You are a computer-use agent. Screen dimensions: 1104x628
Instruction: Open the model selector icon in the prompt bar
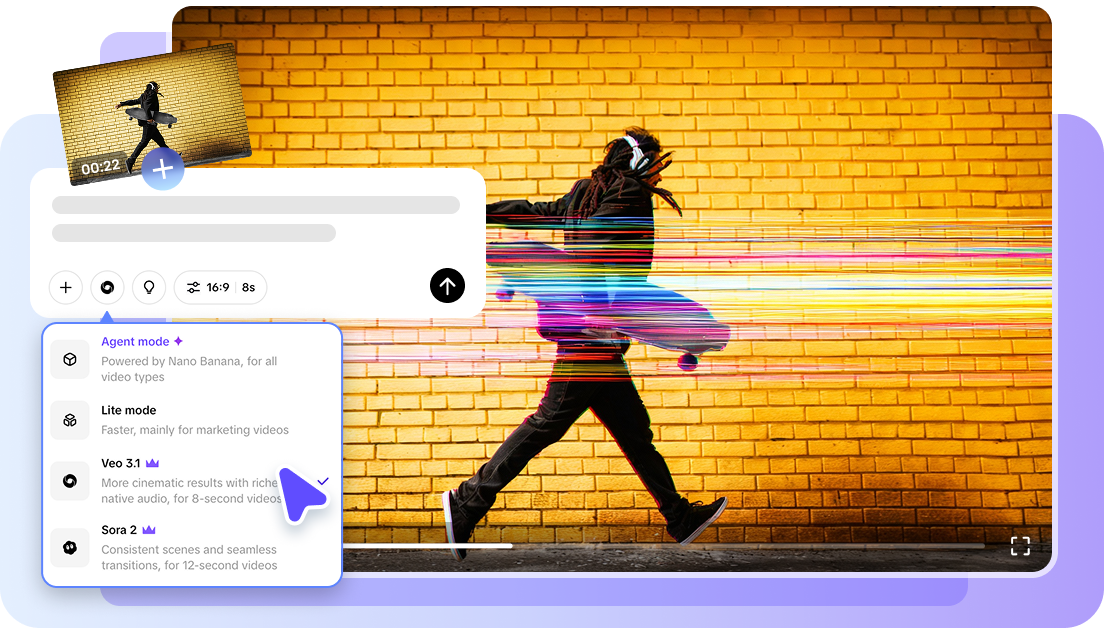[x=107, y=287]
